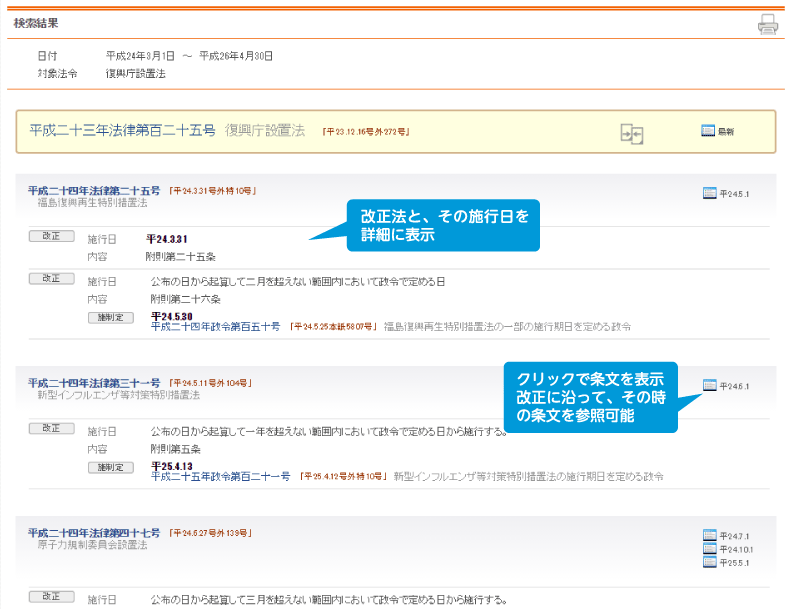Image resolution: width=790 pixels, height=609 pixels.
Task: Select gazette reference 平23.12.16号外272号
Action: (366, 132)
